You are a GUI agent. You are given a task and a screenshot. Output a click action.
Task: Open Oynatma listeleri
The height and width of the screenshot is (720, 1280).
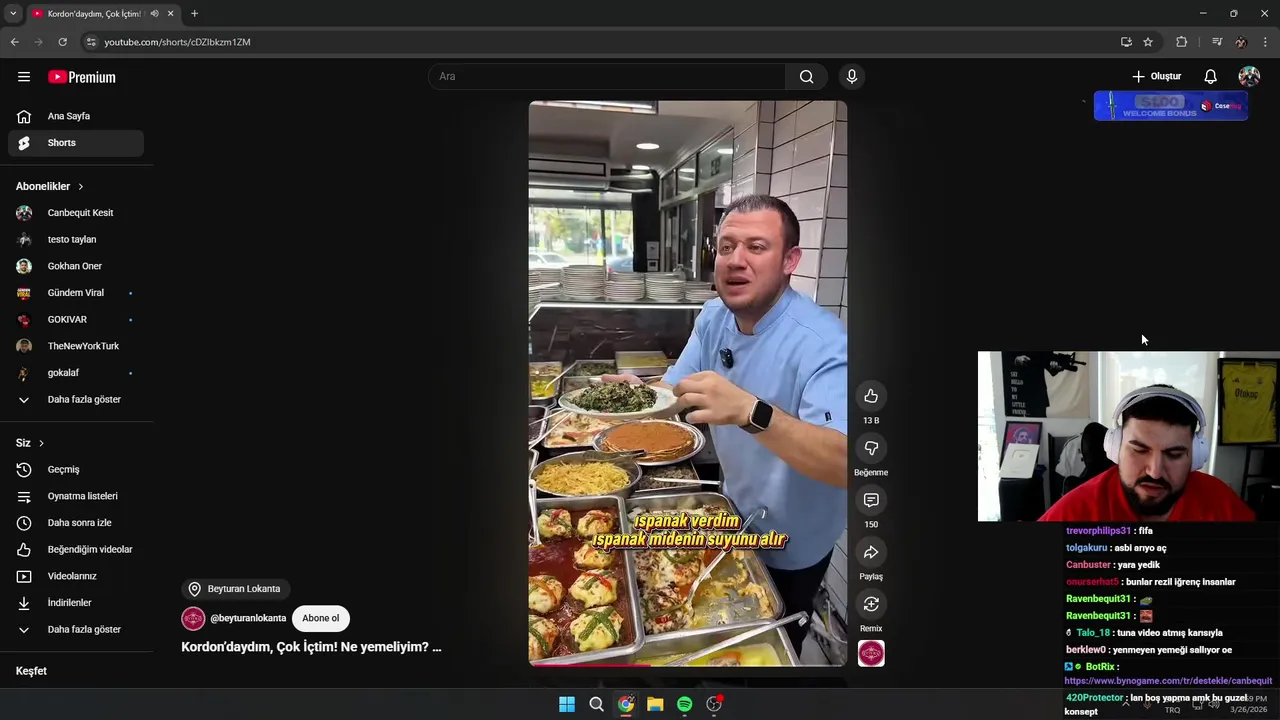76,496
